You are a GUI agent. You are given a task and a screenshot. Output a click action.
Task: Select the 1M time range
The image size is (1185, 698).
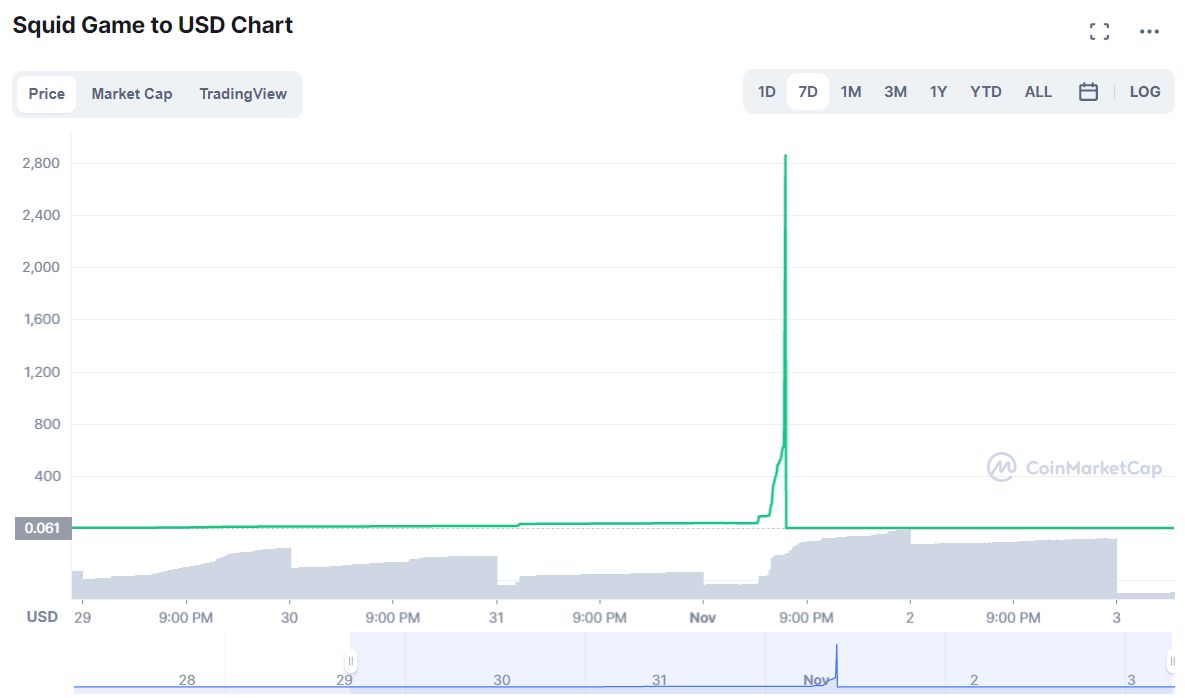(x=851, y=92)
